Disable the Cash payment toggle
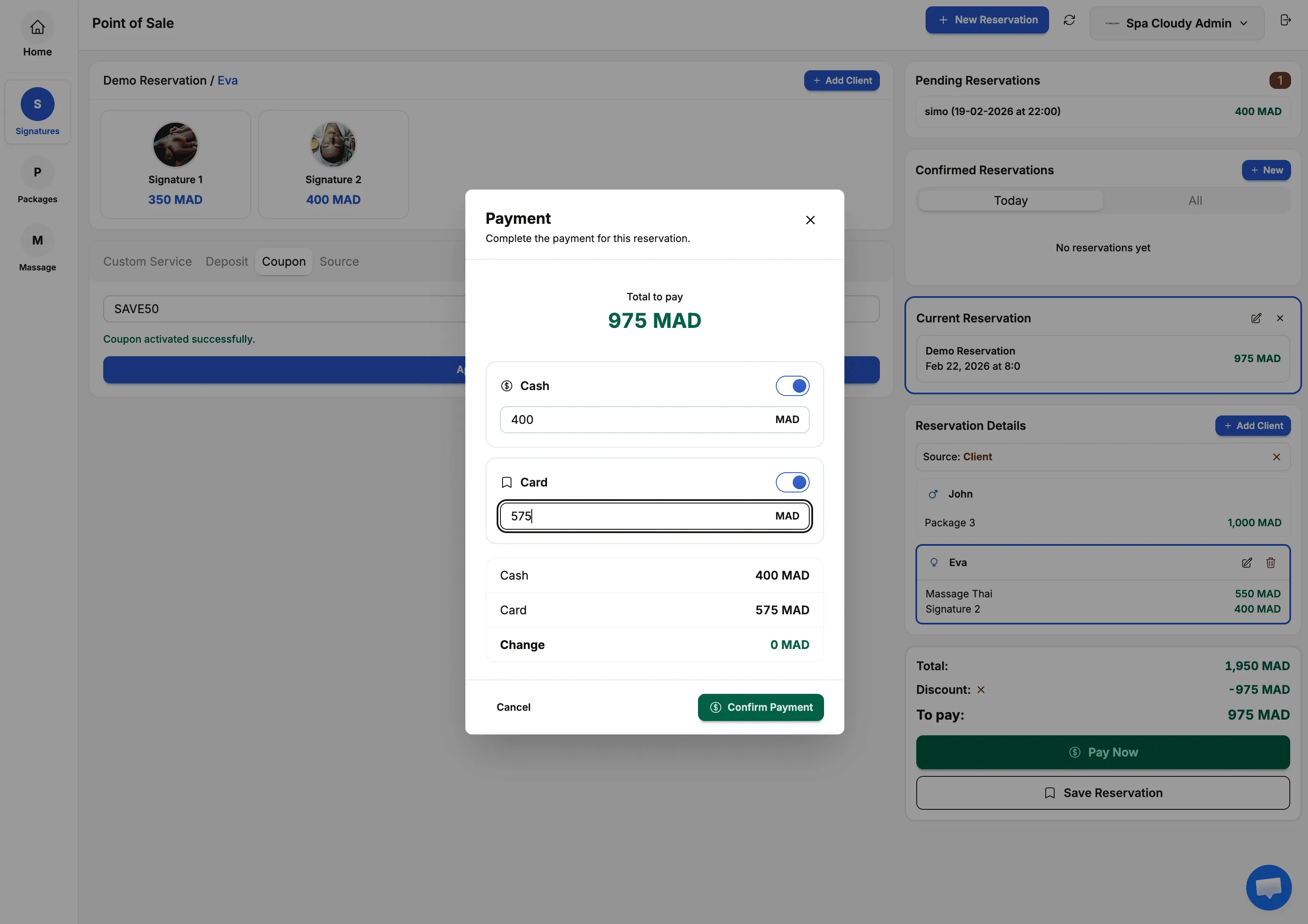The image size is (1308, 924). [x=792, y=386]
